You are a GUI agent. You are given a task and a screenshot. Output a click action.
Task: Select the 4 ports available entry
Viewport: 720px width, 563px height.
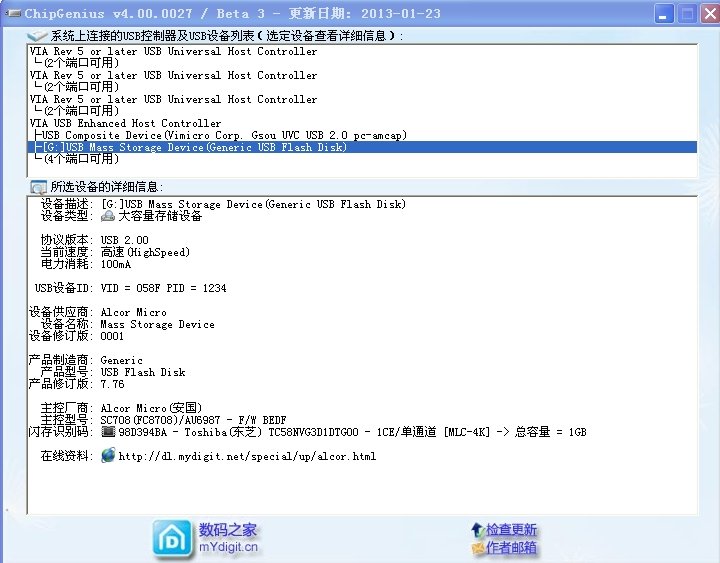pos(80,159)
